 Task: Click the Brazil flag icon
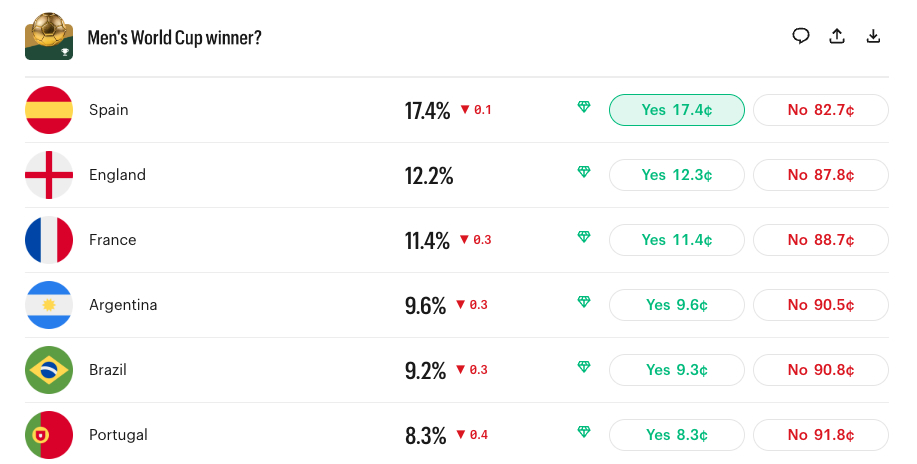[49, 370]
